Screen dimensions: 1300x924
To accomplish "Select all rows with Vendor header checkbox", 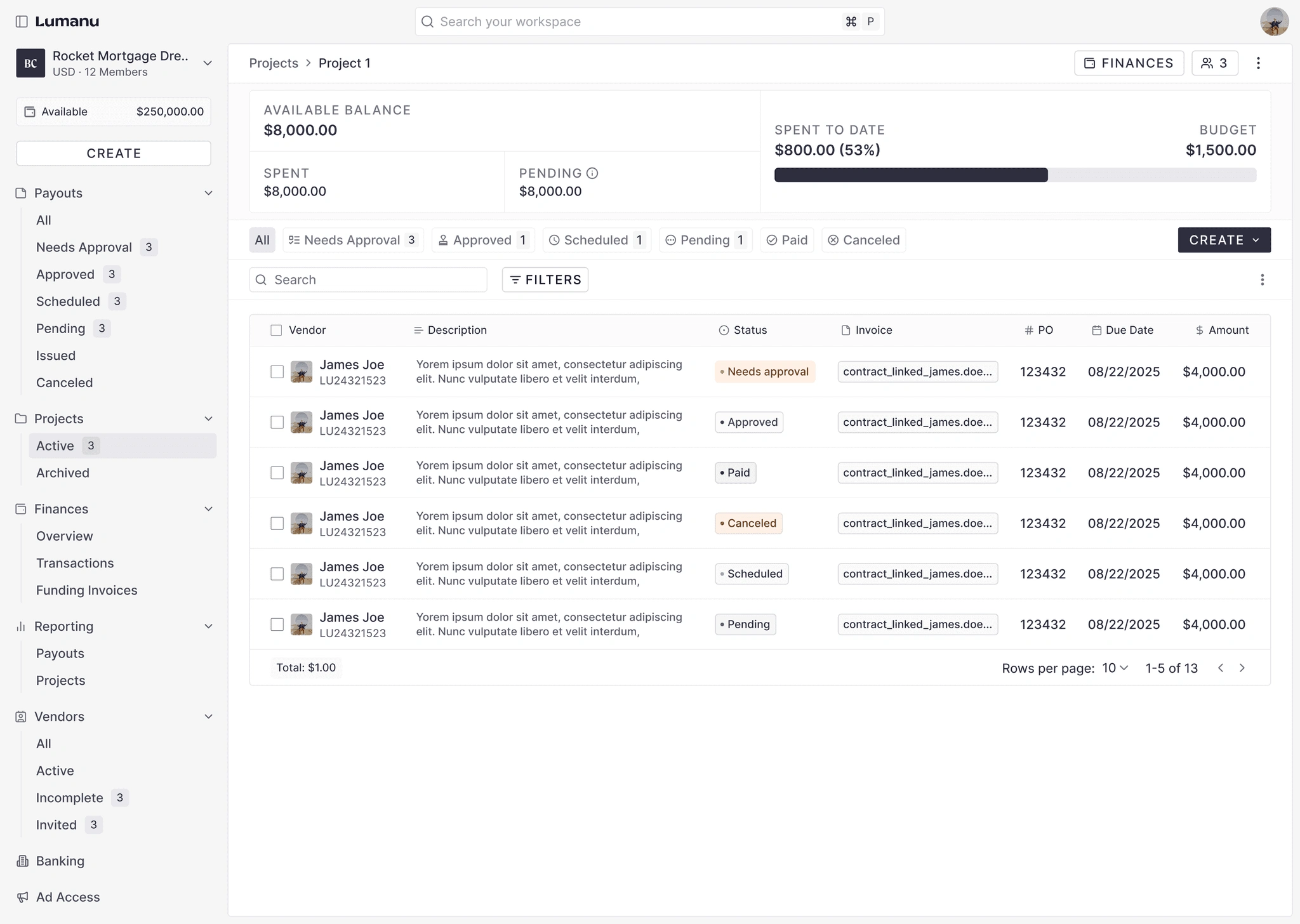I will point(276,330).
